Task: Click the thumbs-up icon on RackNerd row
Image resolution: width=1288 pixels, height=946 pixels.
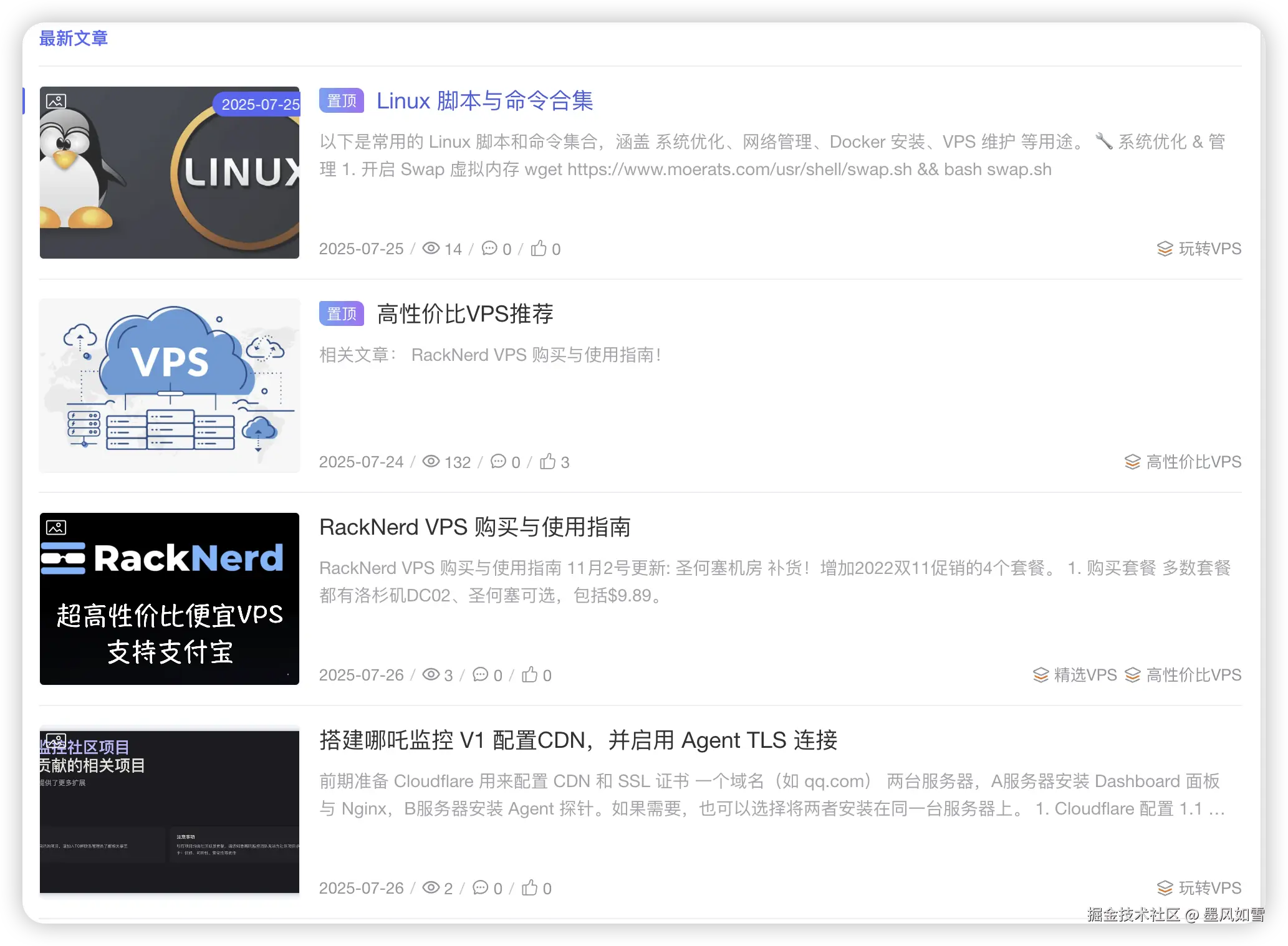Action: 529,674
